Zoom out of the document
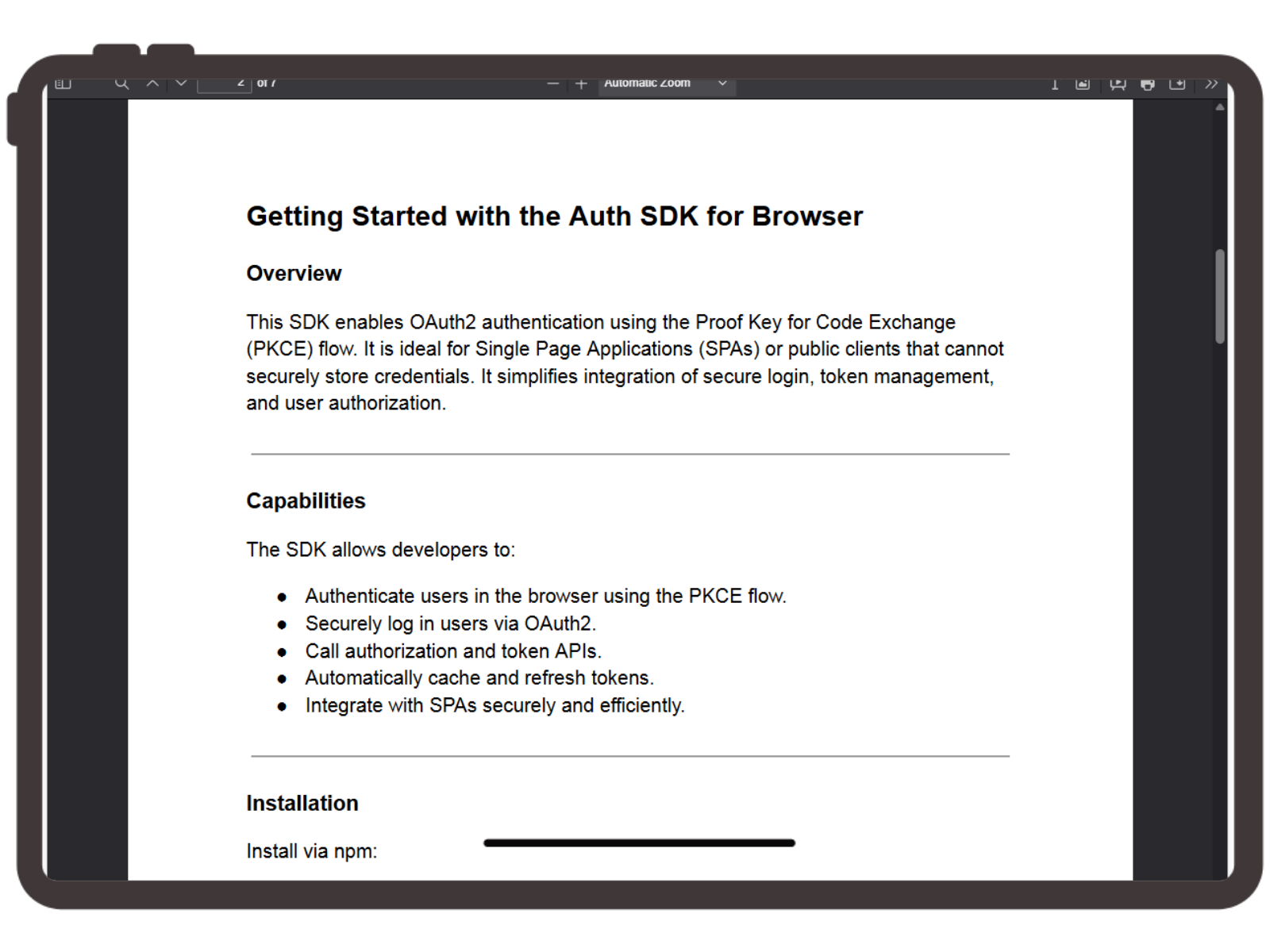This screenshot has width=1270, height=952. (553, 83)
